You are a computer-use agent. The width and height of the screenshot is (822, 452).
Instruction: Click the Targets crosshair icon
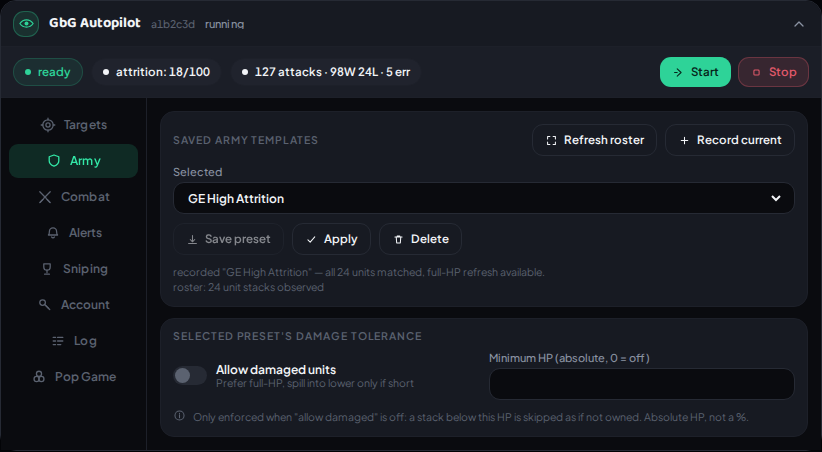pyautogui.click(x=48, y=125)
